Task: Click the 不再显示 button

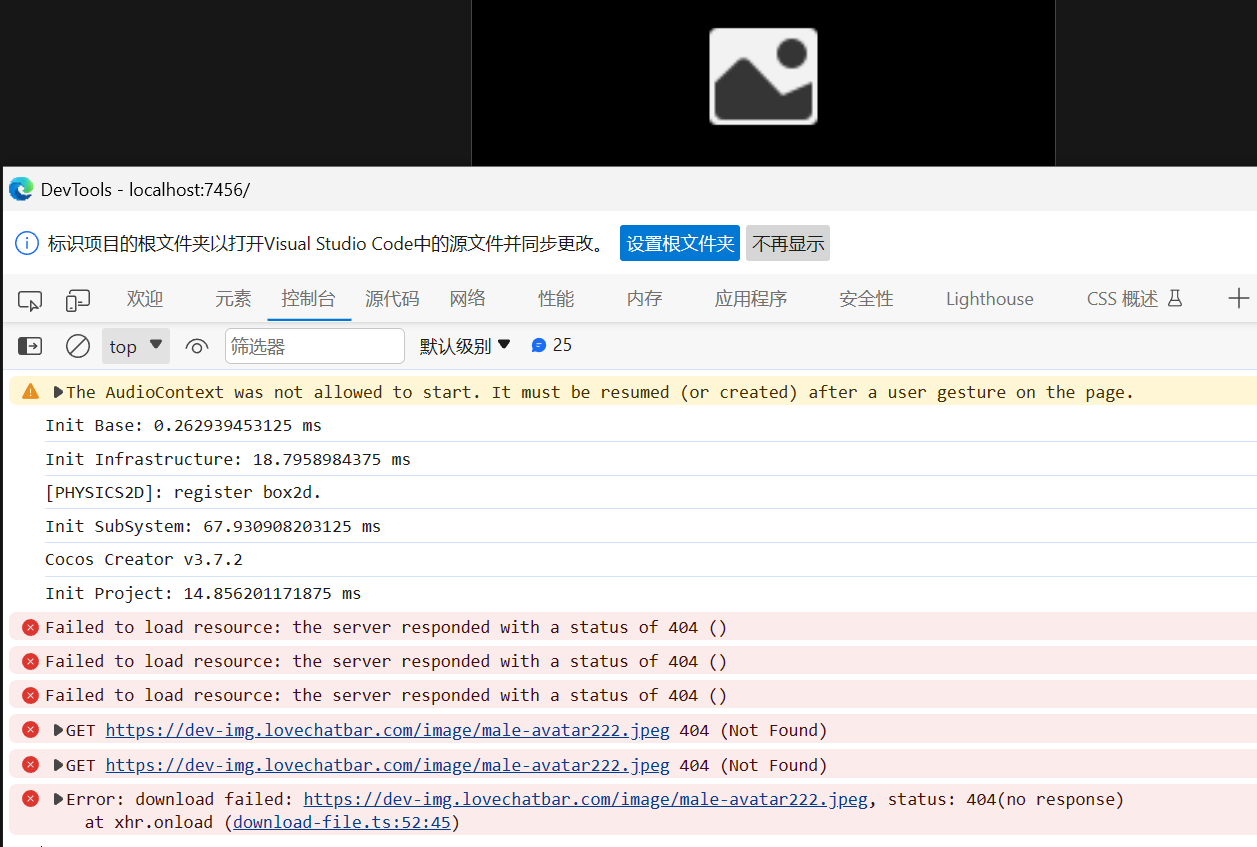Action: pyautogui.click(x=788, y=243)
